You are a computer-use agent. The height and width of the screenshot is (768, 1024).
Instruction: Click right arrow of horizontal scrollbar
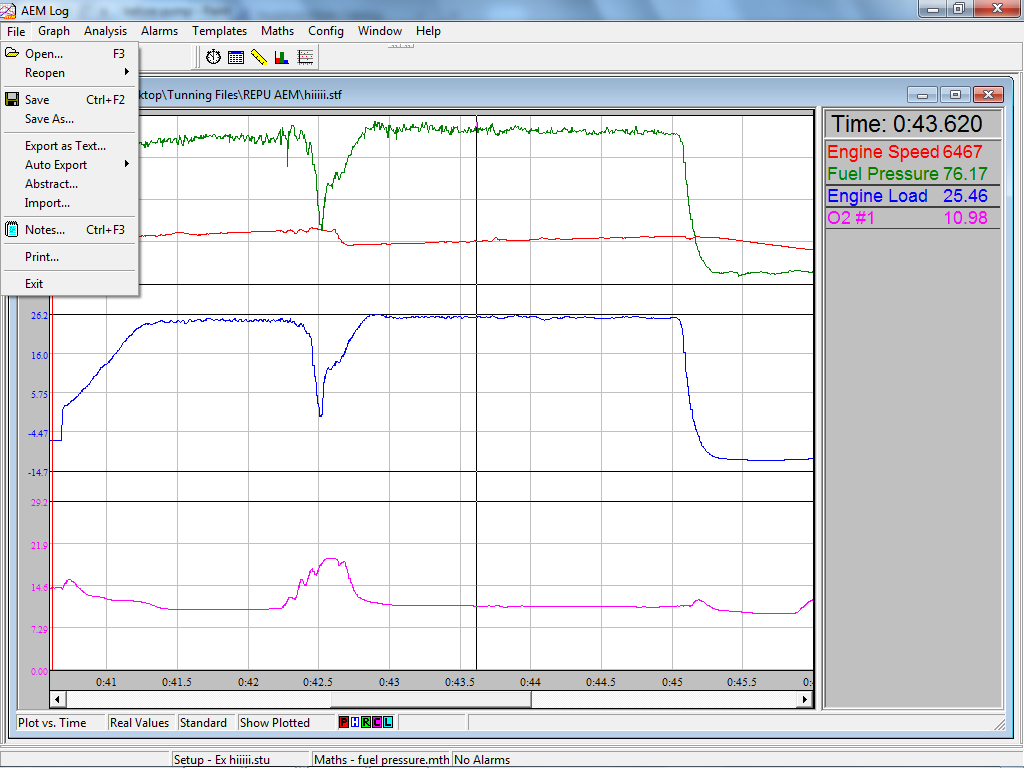(x=805, y=699)
